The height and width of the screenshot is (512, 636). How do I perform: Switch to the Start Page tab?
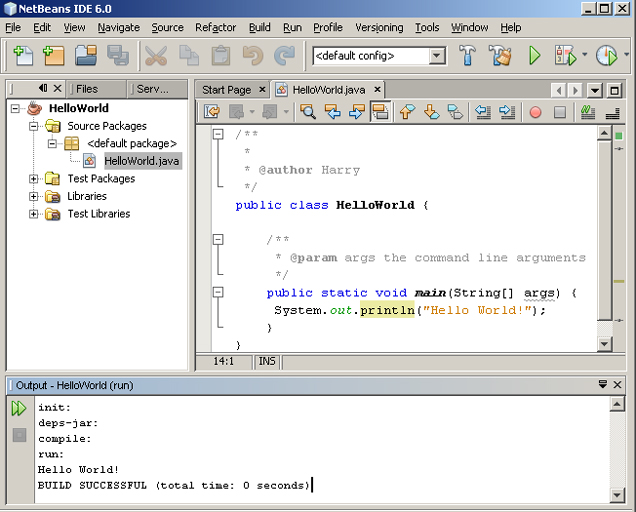(227, 90)
